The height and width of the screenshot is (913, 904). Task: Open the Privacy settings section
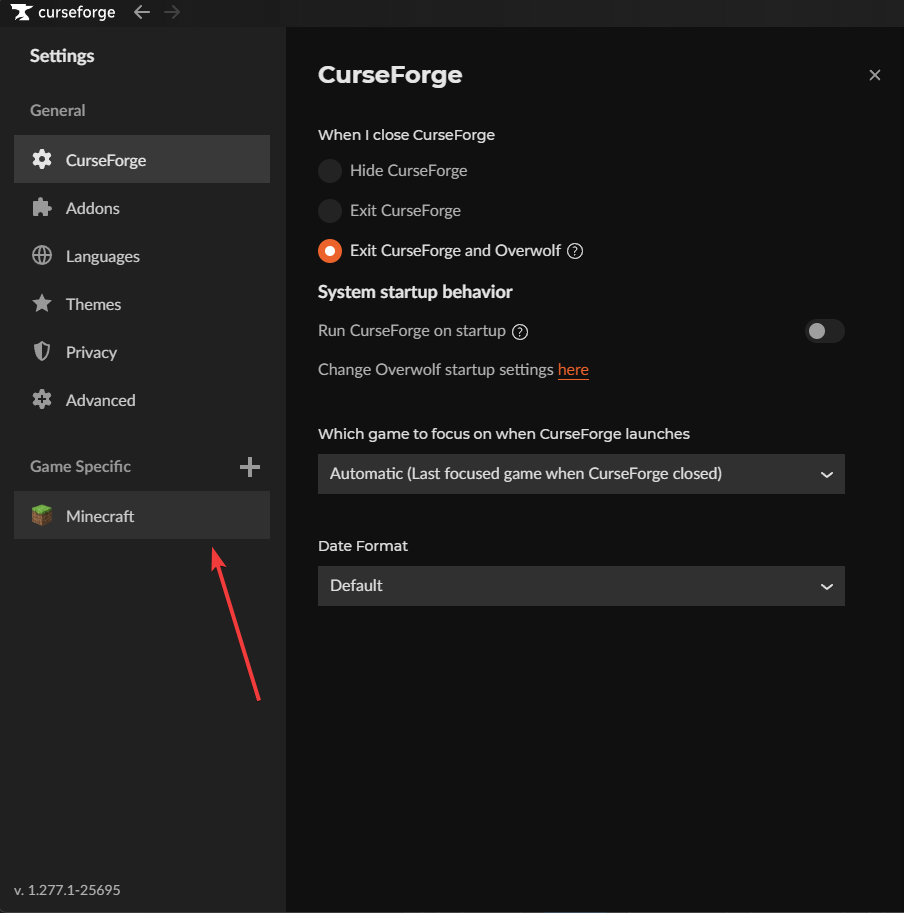142,352
